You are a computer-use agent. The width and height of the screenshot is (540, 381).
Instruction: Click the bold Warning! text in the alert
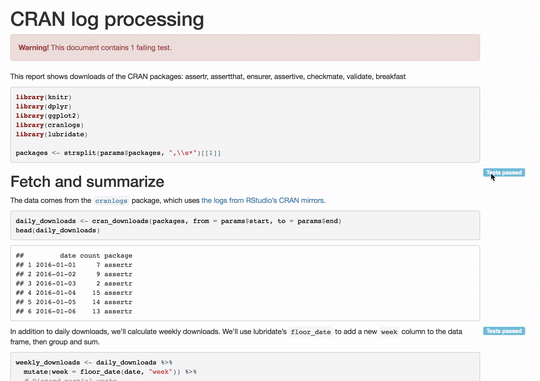coord(34,48)
